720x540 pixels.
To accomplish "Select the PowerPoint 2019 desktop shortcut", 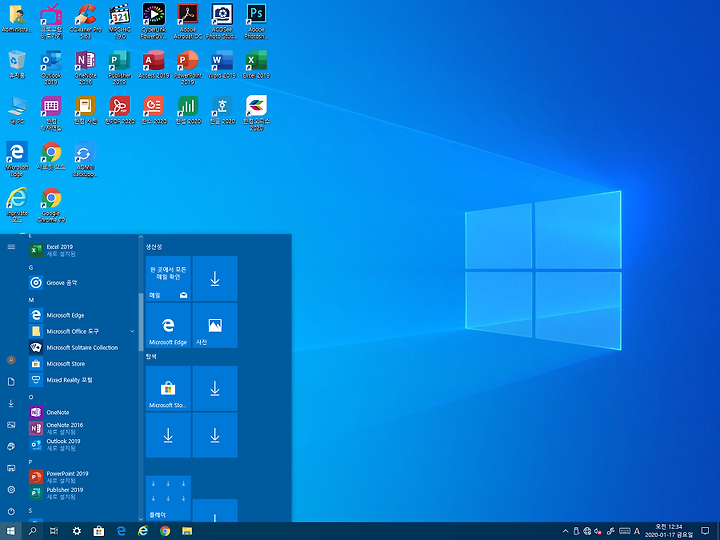I will click(x=188, y=68).
